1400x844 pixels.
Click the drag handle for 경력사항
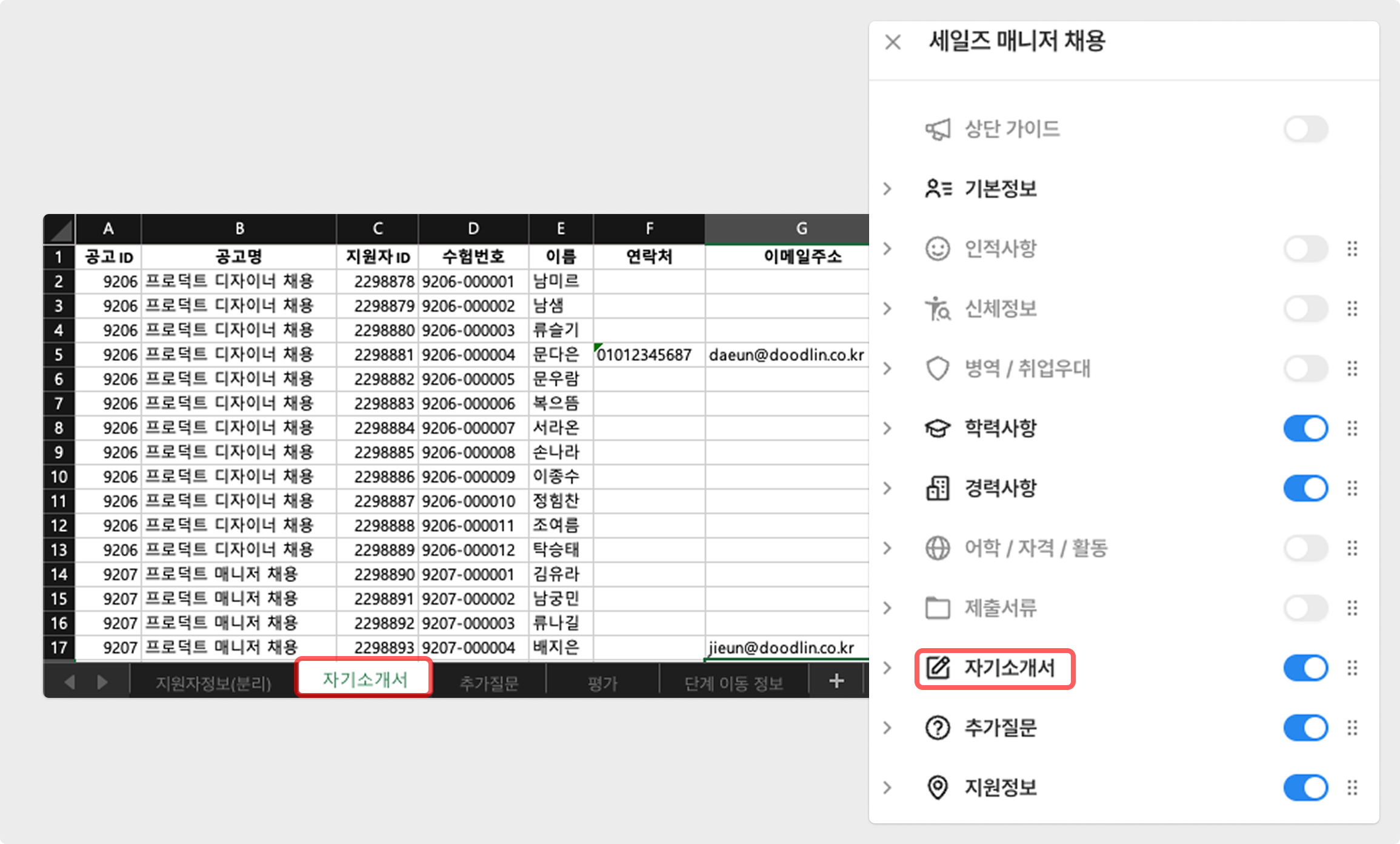[1352, 488]
